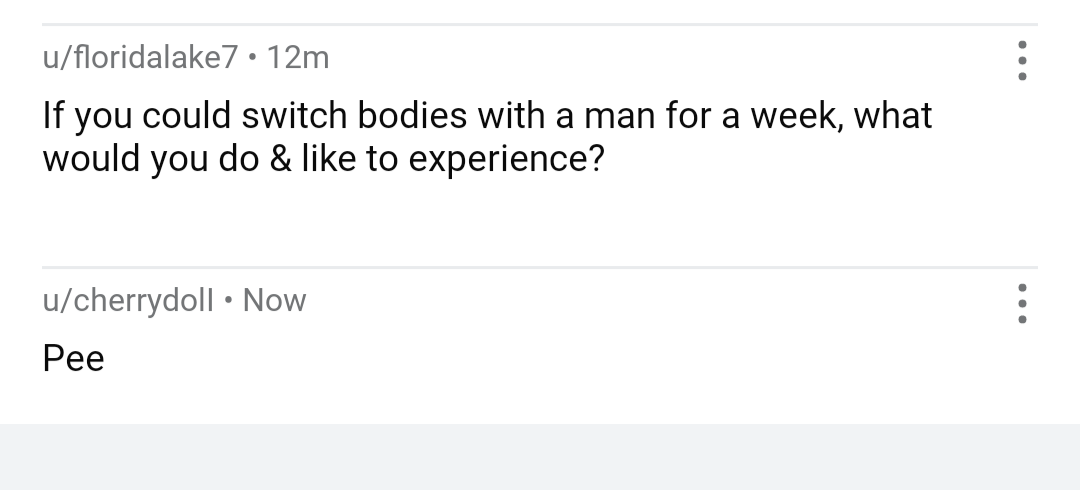Select the post starting "If you could switch bodies"
Screen dimensions: 1080x490
point(487,136)
